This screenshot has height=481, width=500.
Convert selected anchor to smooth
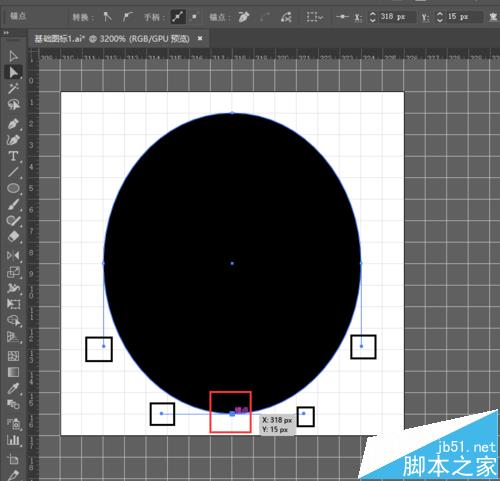(127, 17)
